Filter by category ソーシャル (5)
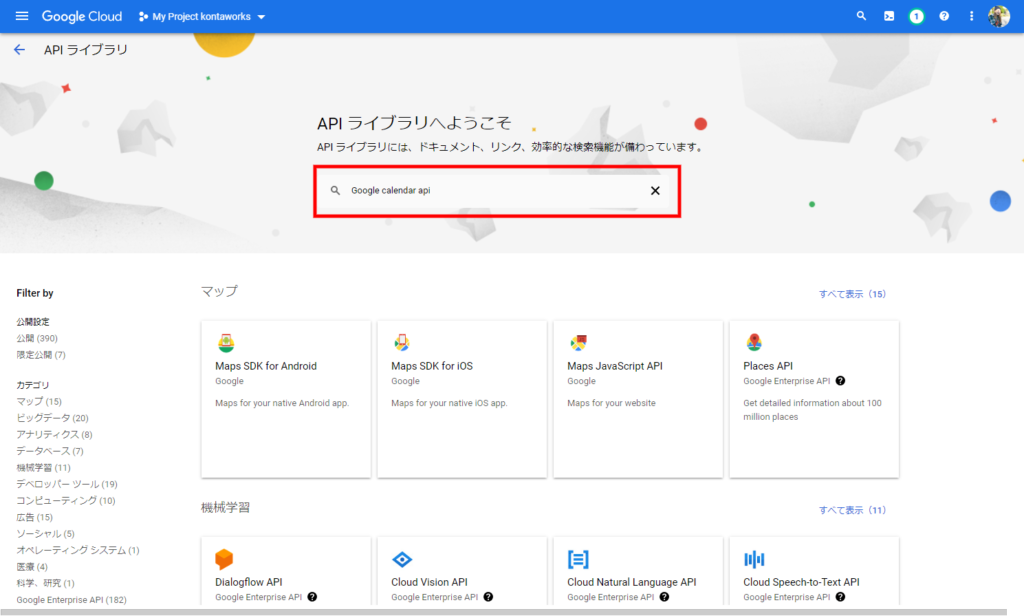The image size is (1024, 616). (46, 534)
